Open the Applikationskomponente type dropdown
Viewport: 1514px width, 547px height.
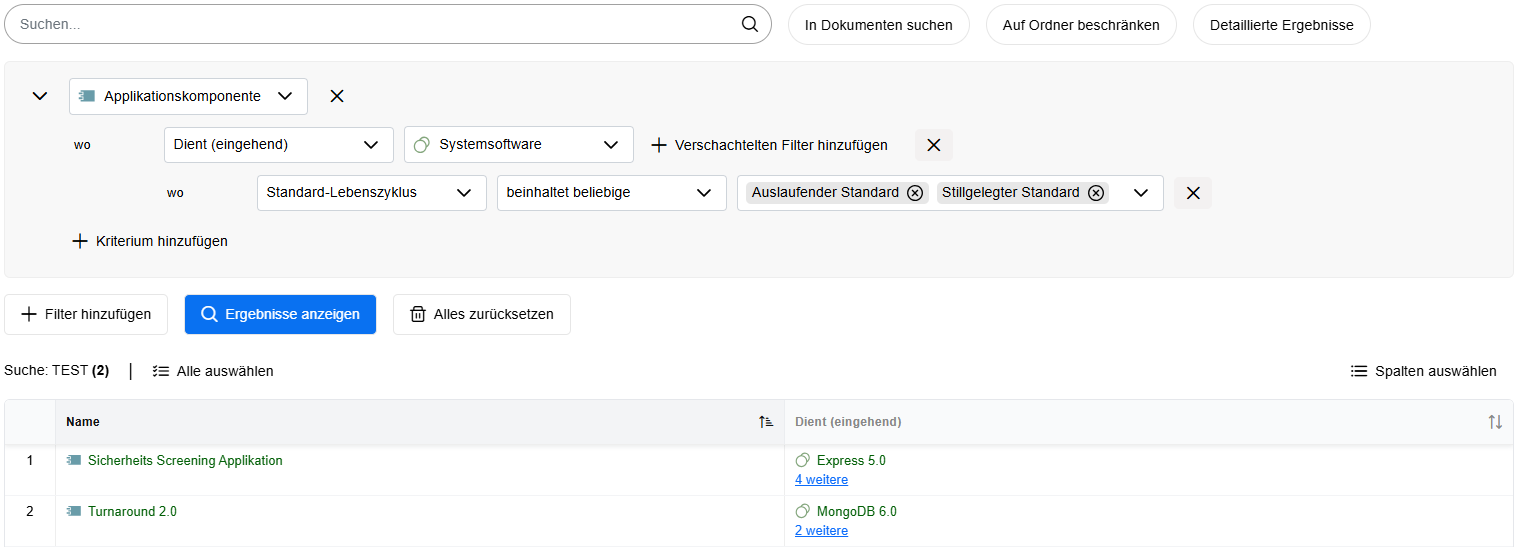click(188, 96)
